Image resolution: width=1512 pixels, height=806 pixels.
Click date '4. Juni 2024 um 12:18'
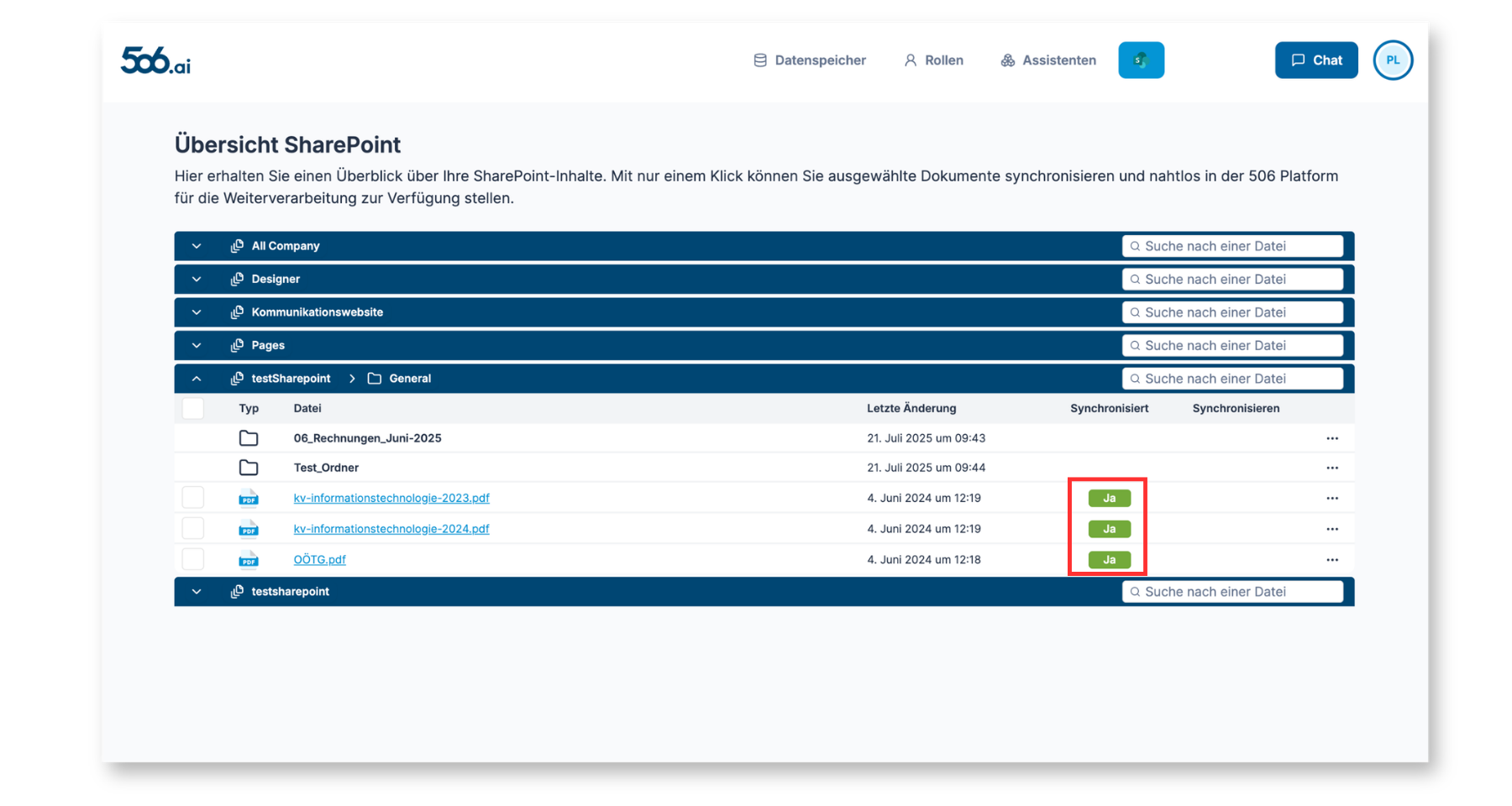tap(923, 559)
